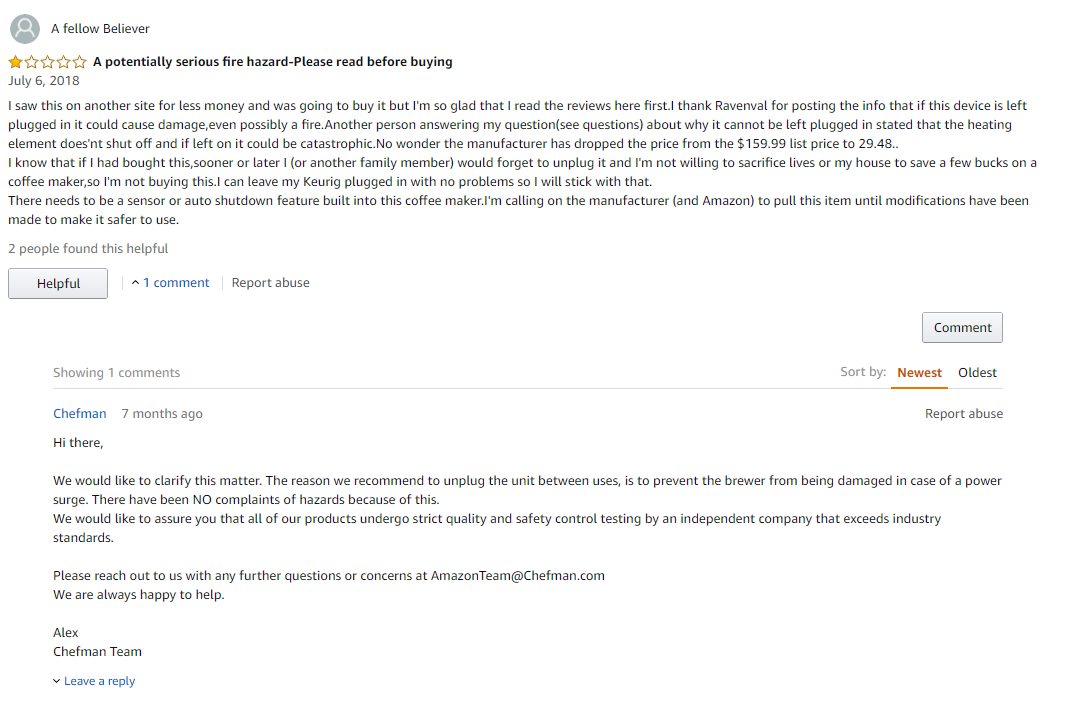Open the review title about fire hazard
The image size is (1067, 711).
point(272,62)
